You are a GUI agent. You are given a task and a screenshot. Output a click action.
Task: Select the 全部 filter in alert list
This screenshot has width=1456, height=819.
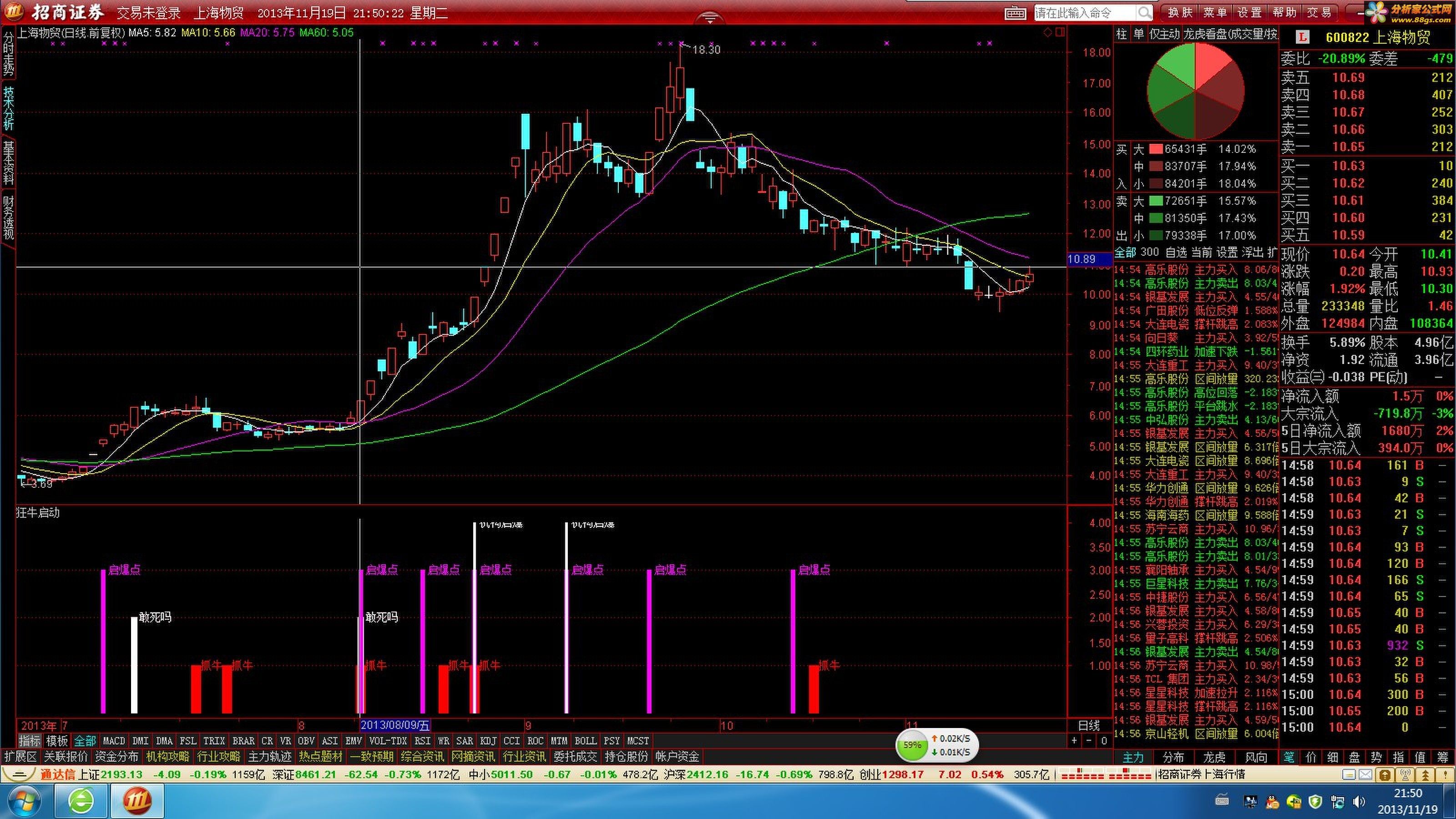[x=1125, y=252]
